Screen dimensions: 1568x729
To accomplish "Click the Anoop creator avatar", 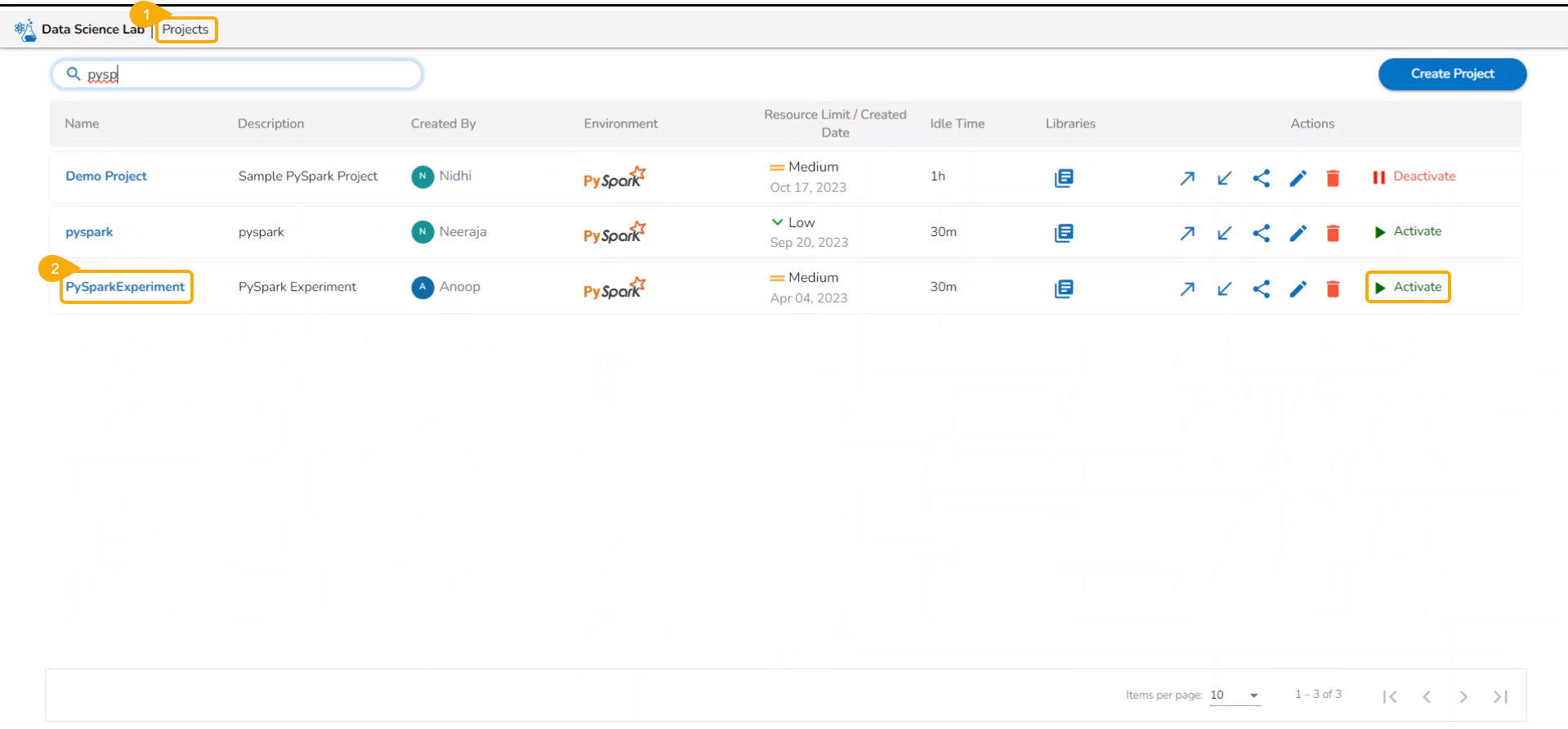I will [422, 287].
